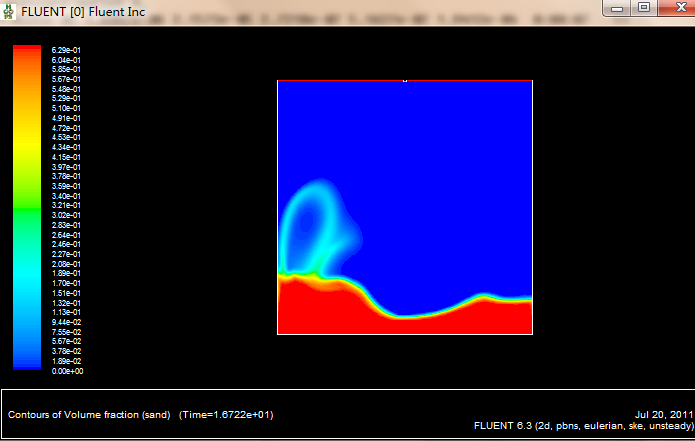Minimize the FLUENT graphics window
This screenshot has height=441, width=695.
point(620,8)
